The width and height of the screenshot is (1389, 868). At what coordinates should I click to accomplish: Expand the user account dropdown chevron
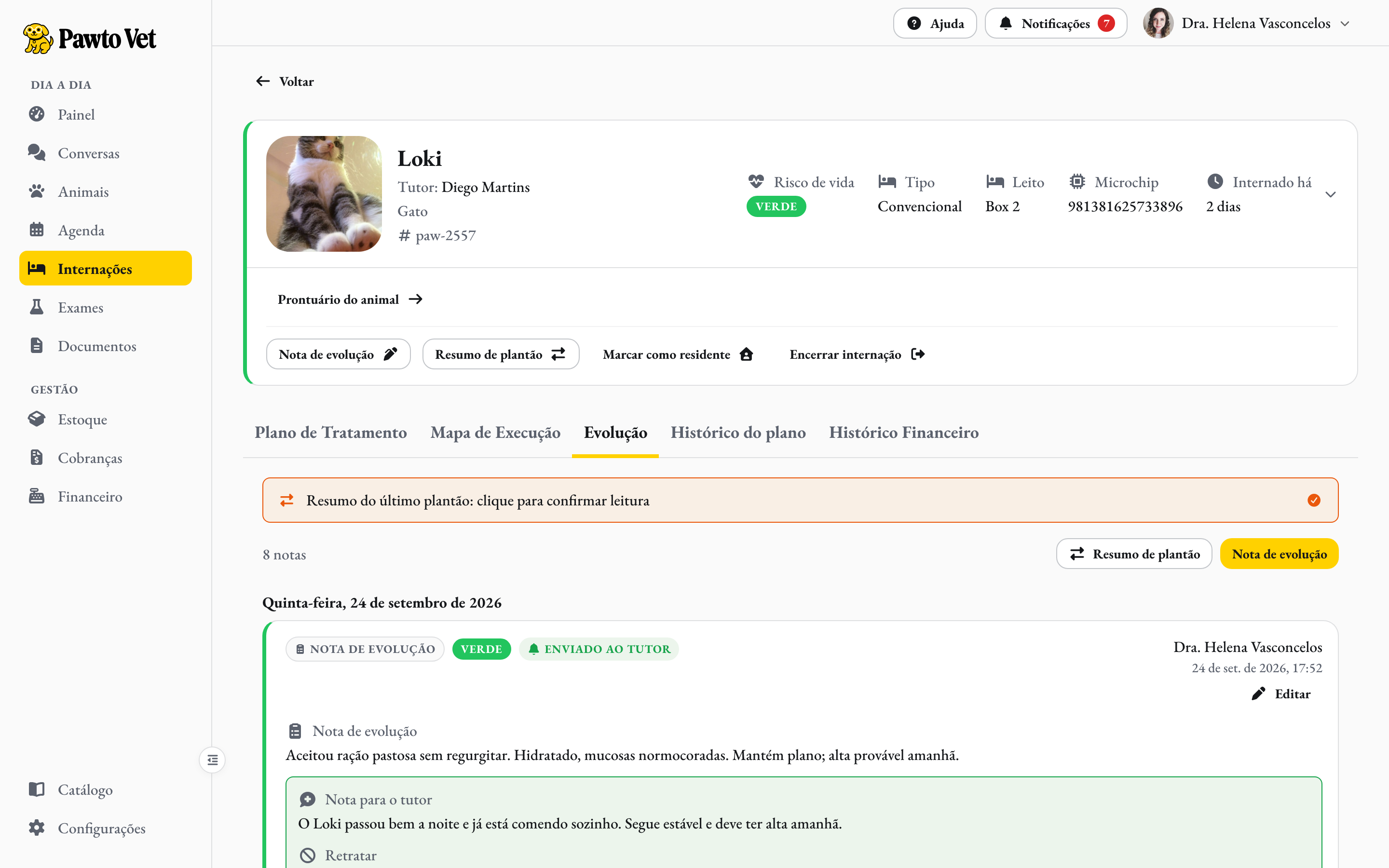(1345, 24)
